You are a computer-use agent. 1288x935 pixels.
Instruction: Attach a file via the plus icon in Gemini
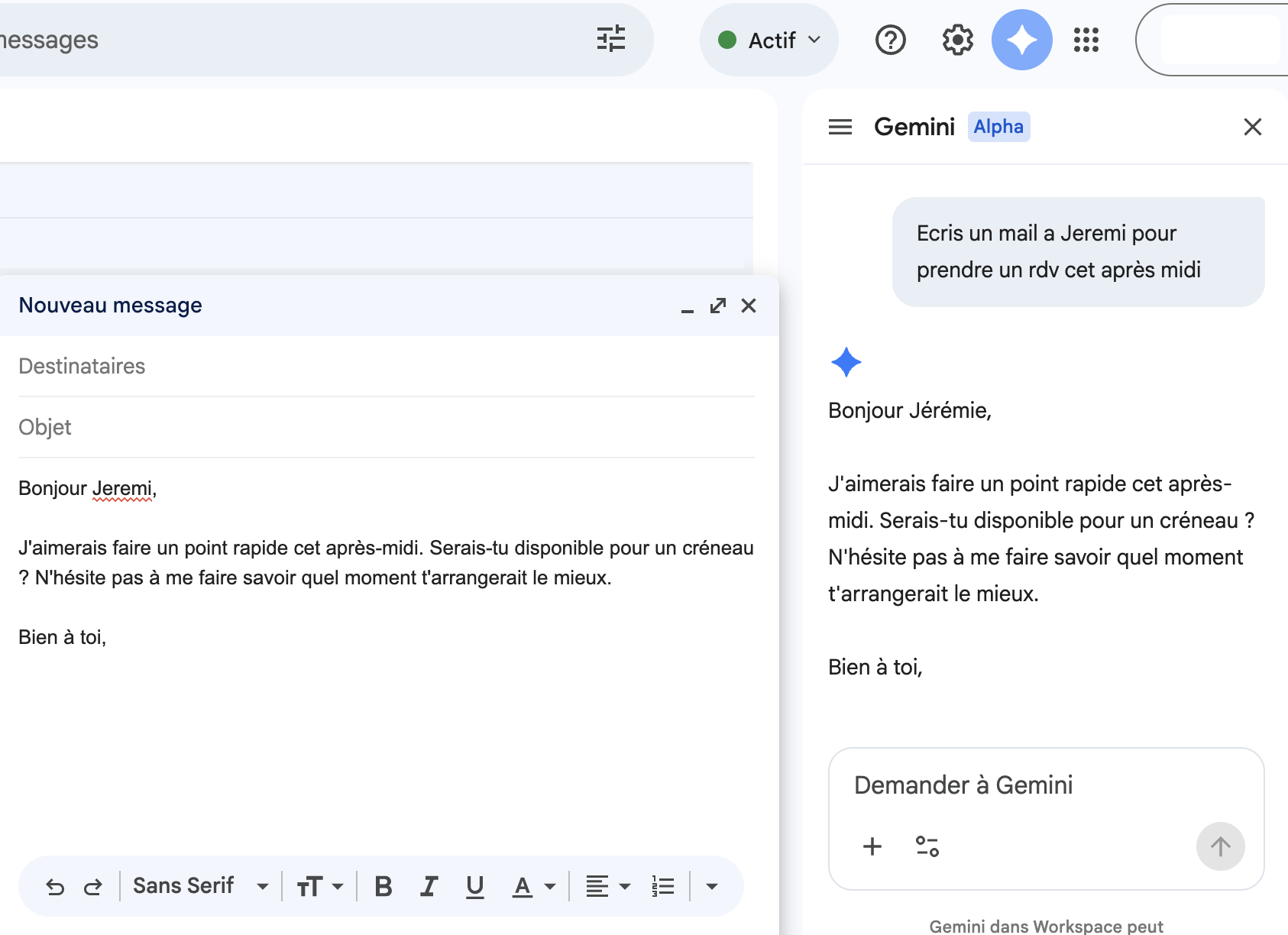(x=871, y=846)
